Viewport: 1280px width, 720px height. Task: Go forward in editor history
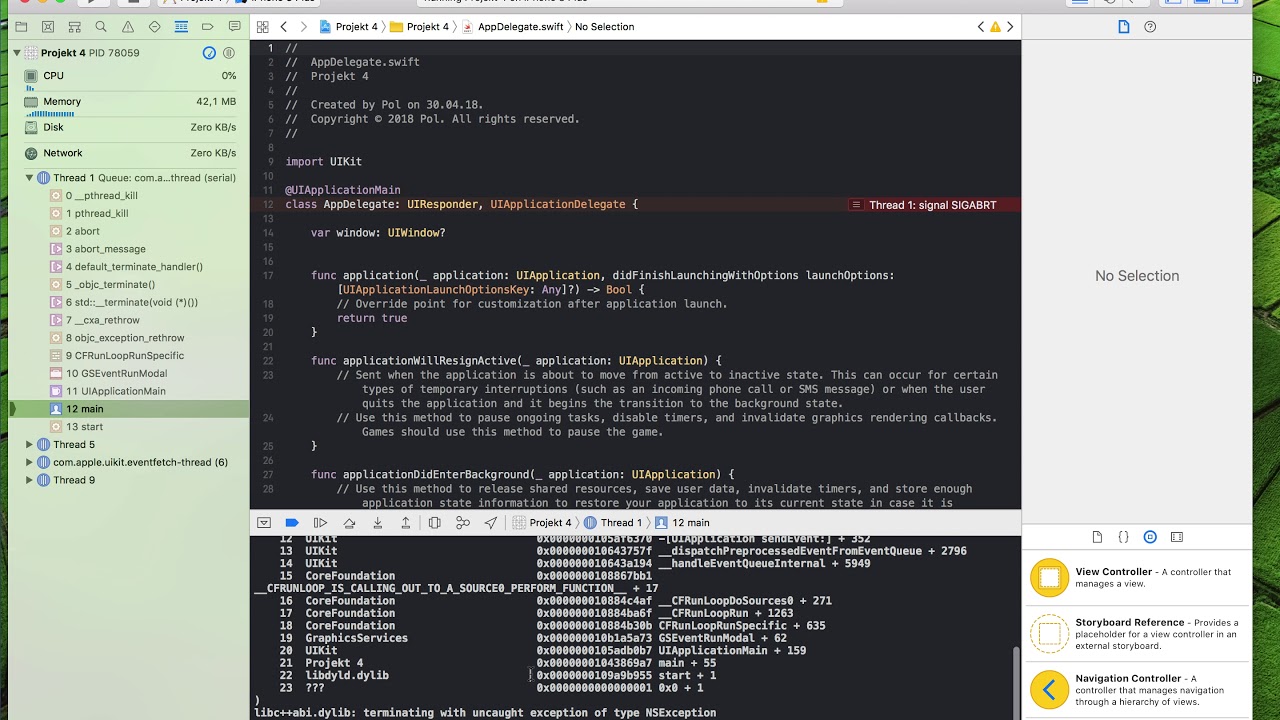(x=303, y=27)
